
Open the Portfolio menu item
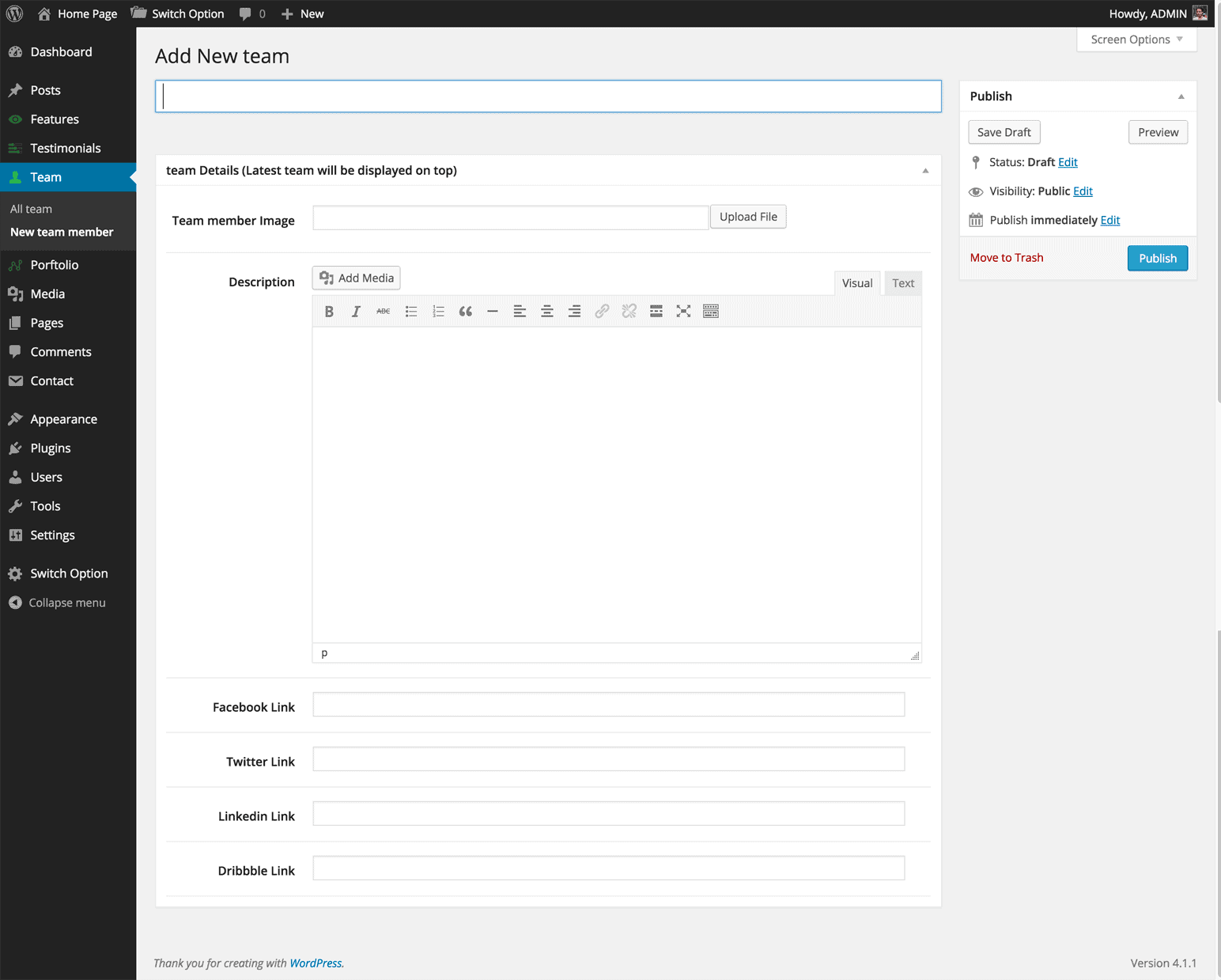pos(55,265)
